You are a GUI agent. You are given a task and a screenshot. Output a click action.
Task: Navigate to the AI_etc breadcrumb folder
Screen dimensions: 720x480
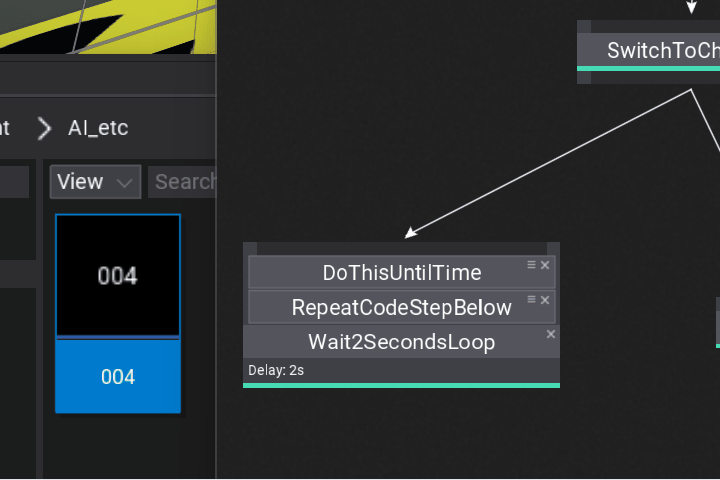[x=98, y=128]
